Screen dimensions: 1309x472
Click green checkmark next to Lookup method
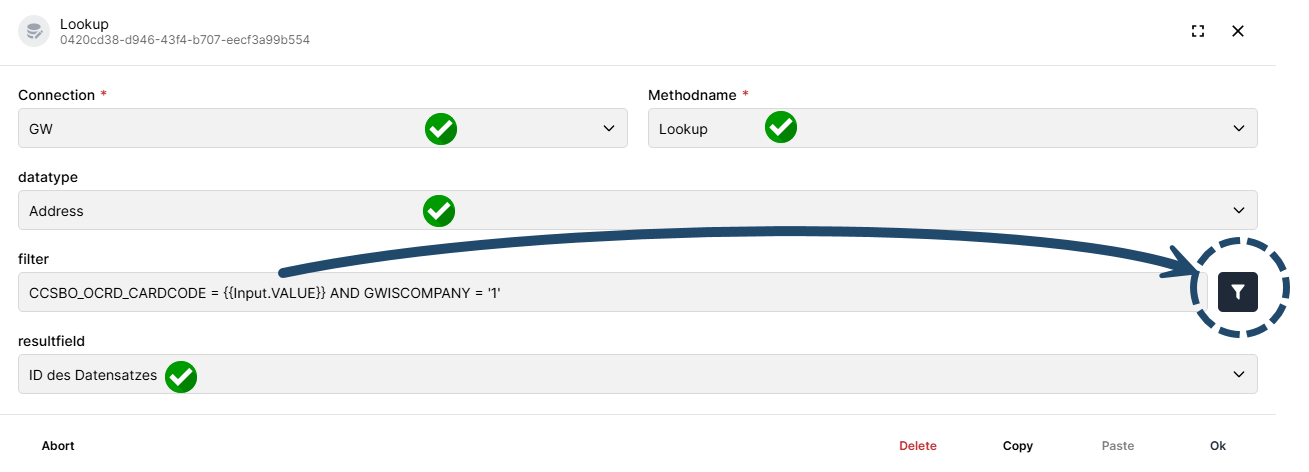point(781,127)
